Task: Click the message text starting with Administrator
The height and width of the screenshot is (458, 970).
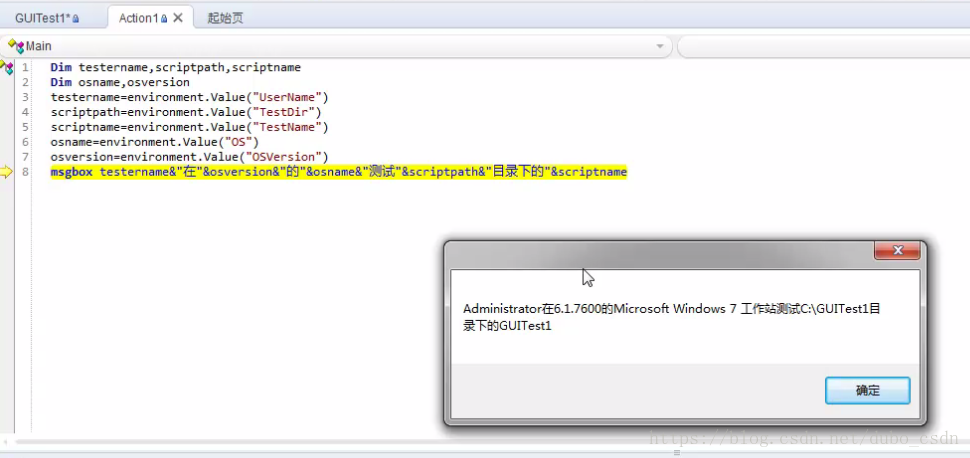Action: coord(671,317)
